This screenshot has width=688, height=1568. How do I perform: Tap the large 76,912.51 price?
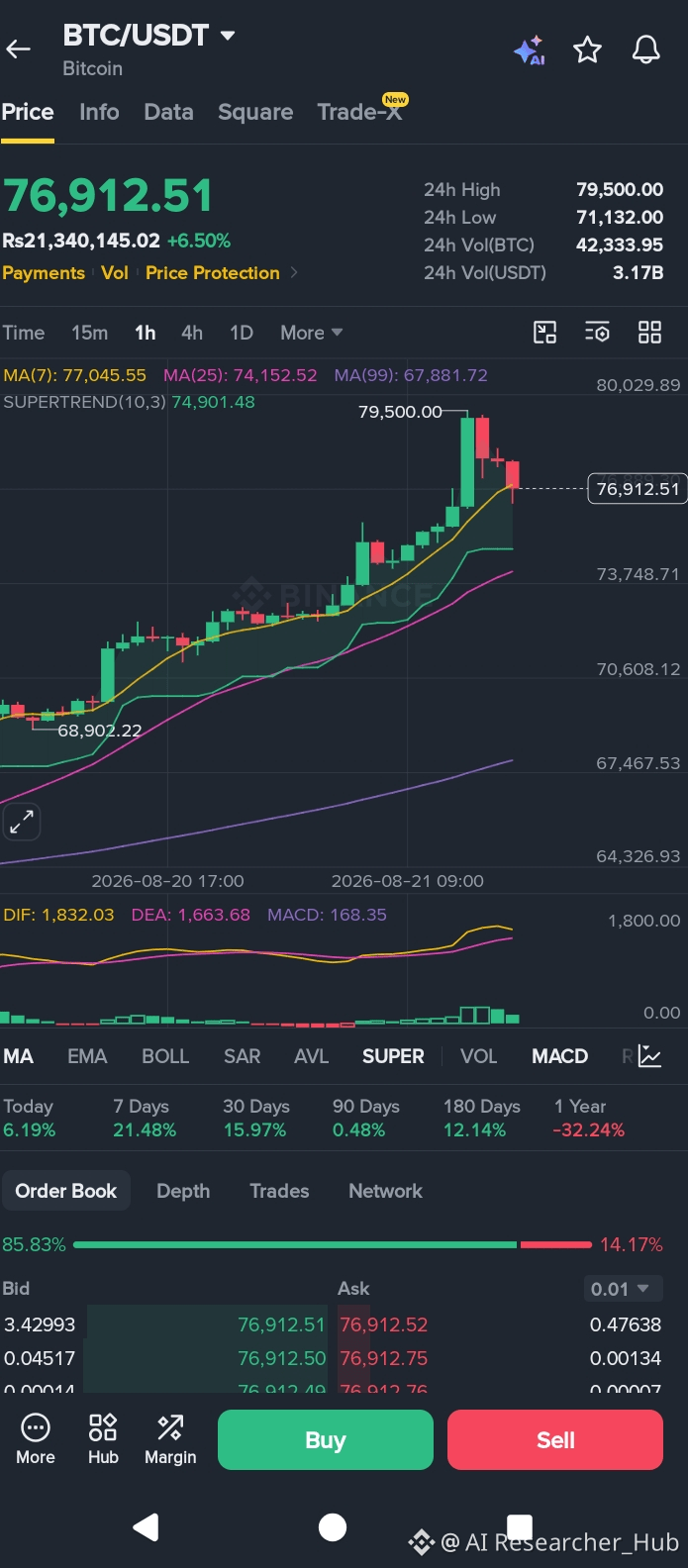(108, 196)
